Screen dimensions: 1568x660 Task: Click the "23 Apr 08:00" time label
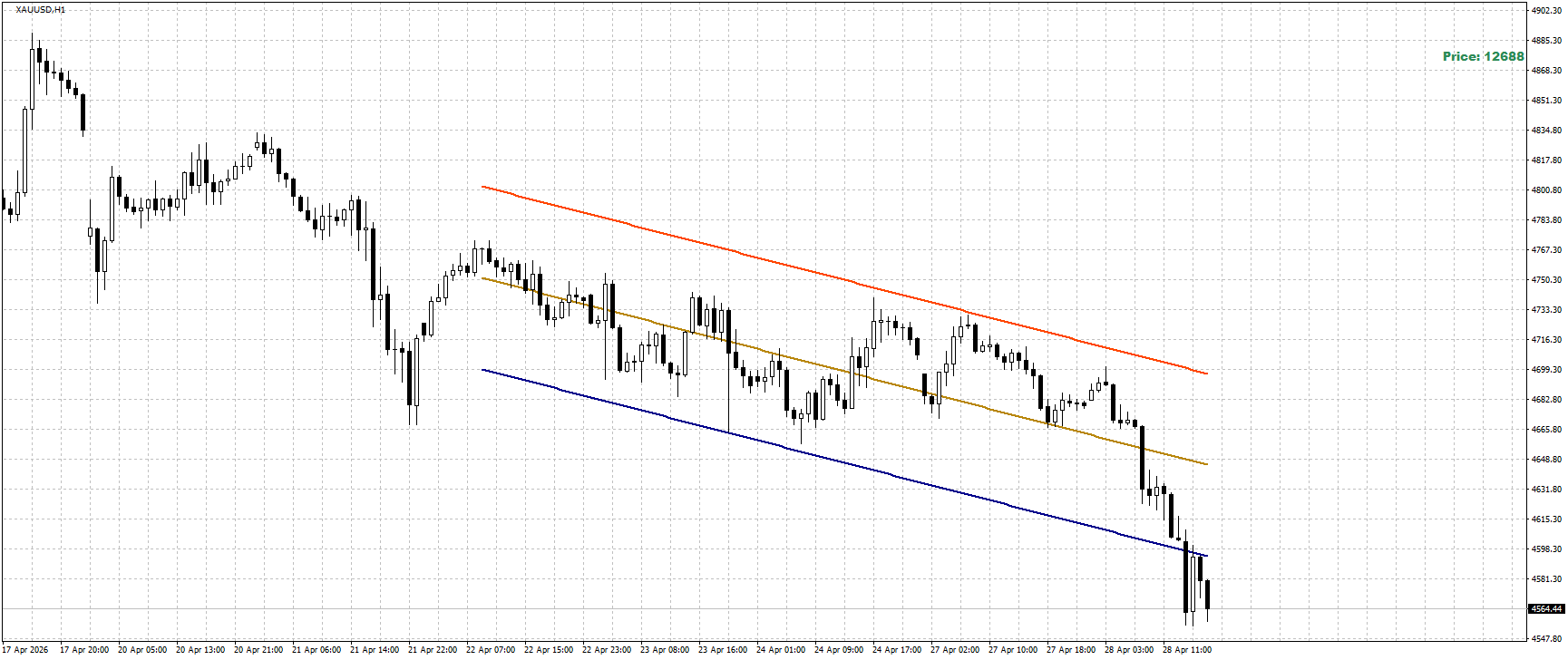[665, 650]
